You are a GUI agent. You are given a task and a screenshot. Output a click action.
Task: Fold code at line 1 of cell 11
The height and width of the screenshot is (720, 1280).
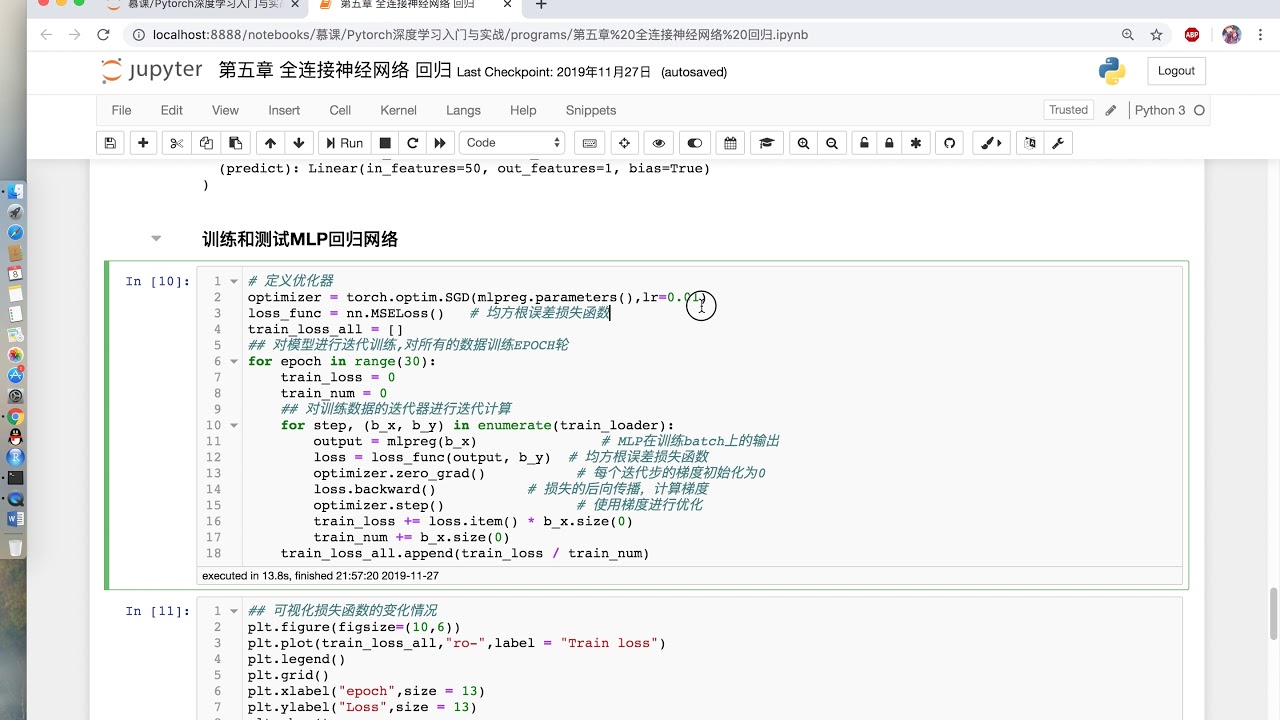tap(234, 610)
